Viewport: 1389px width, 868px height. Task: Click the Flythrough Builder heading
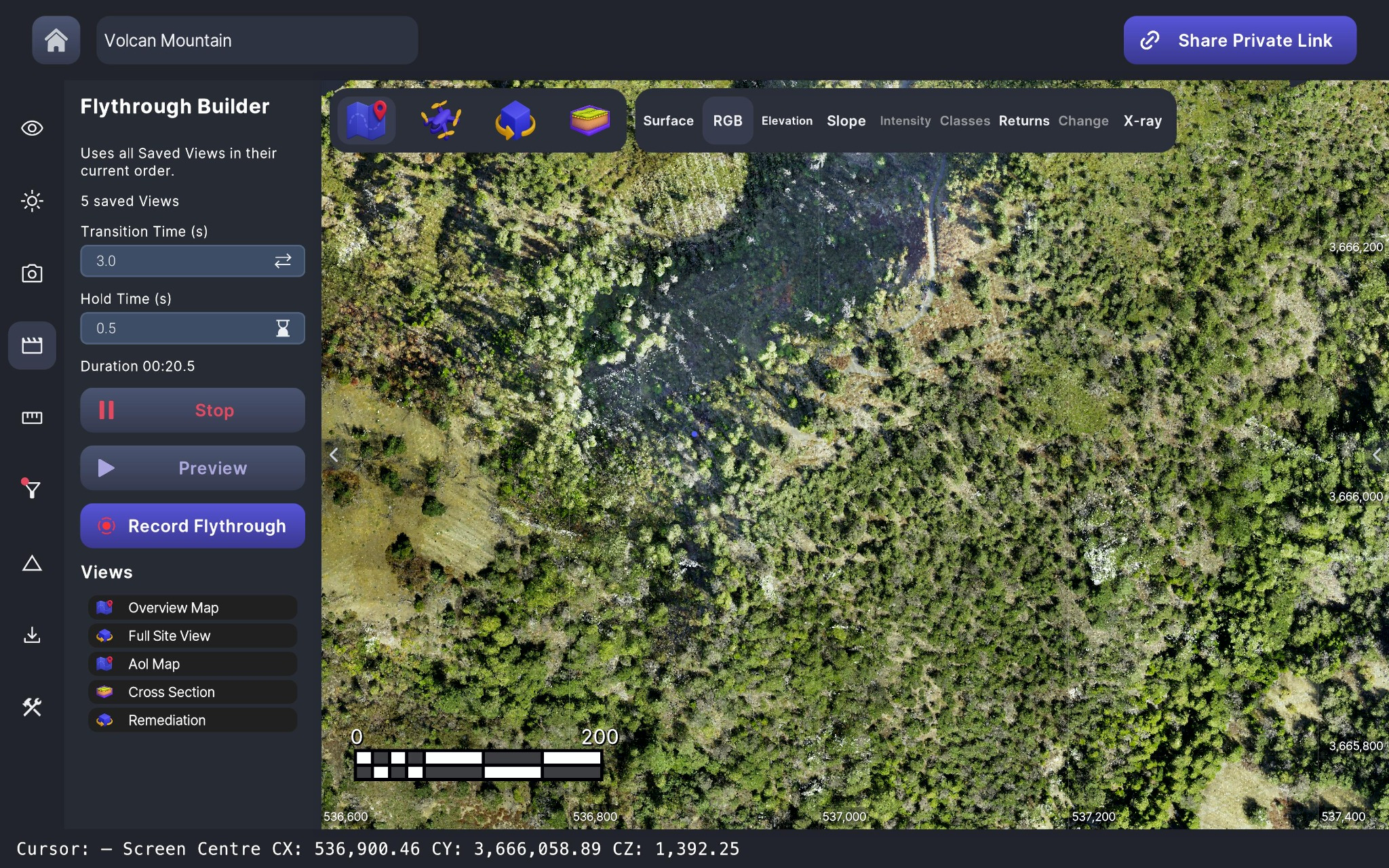[175, 106]
